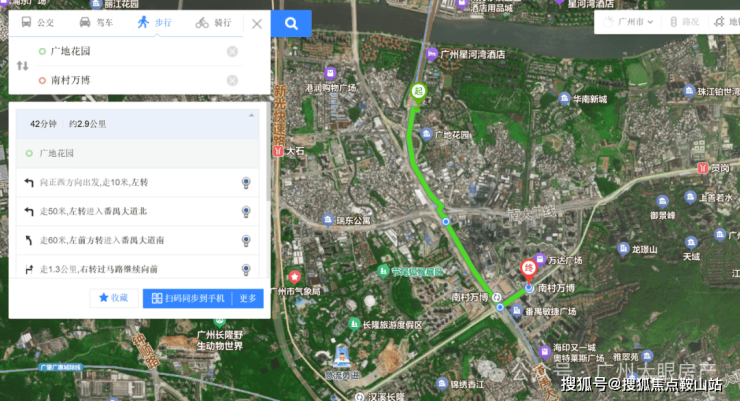The width and height of the screenshot is (740, 401).
Task: Click the route steps list scrollbar
Action: [268, 153]
